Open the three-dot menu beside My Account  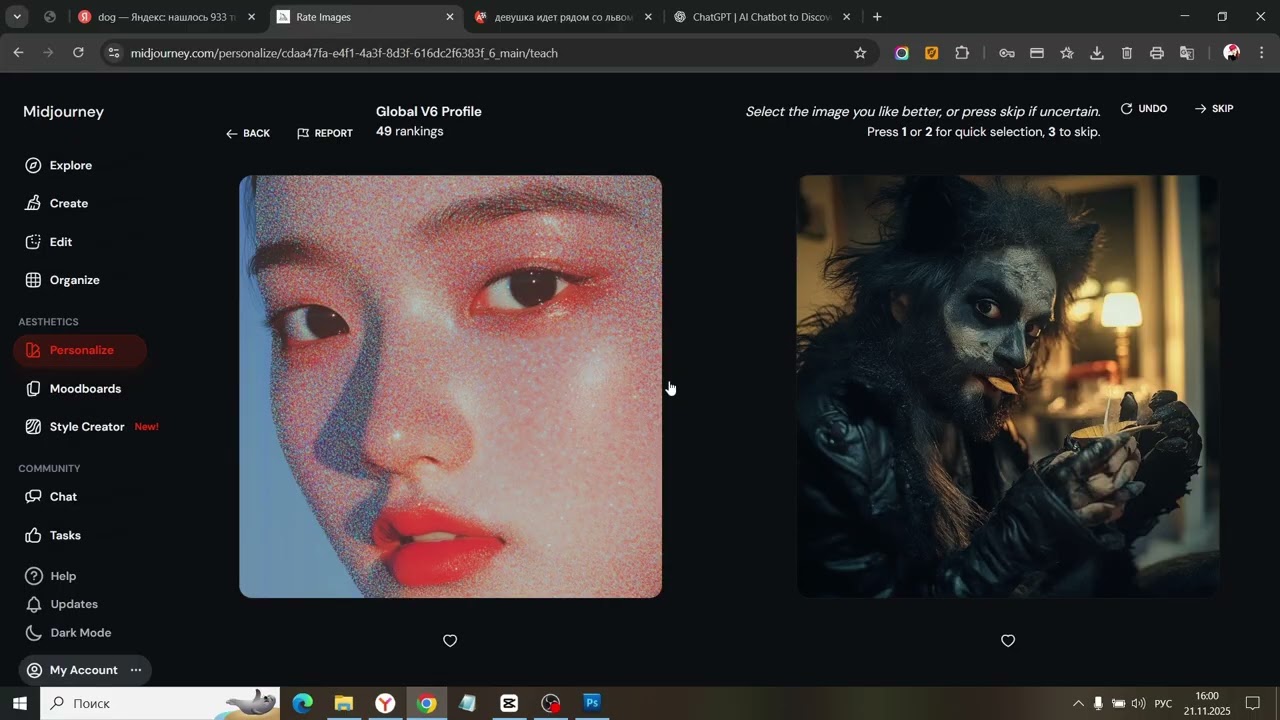pos(136,670)
